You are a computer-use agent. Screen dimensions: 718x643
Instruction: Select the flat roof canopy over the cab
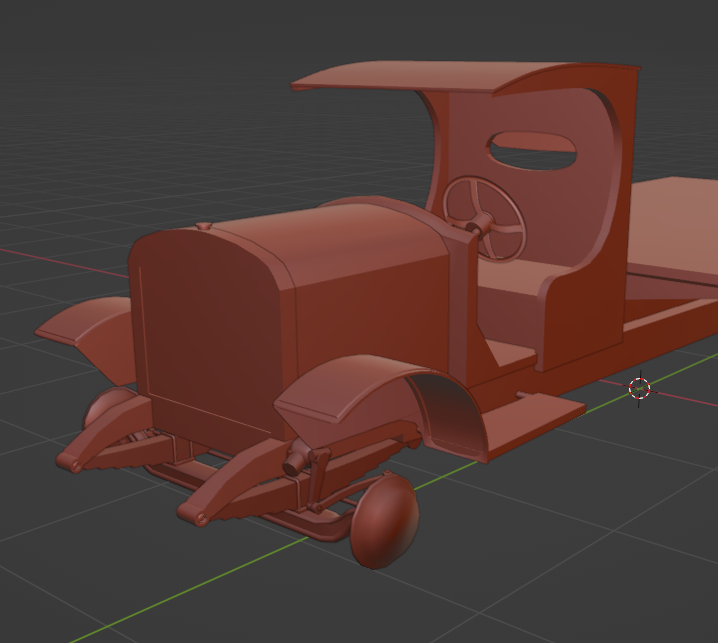pos(465,79)
